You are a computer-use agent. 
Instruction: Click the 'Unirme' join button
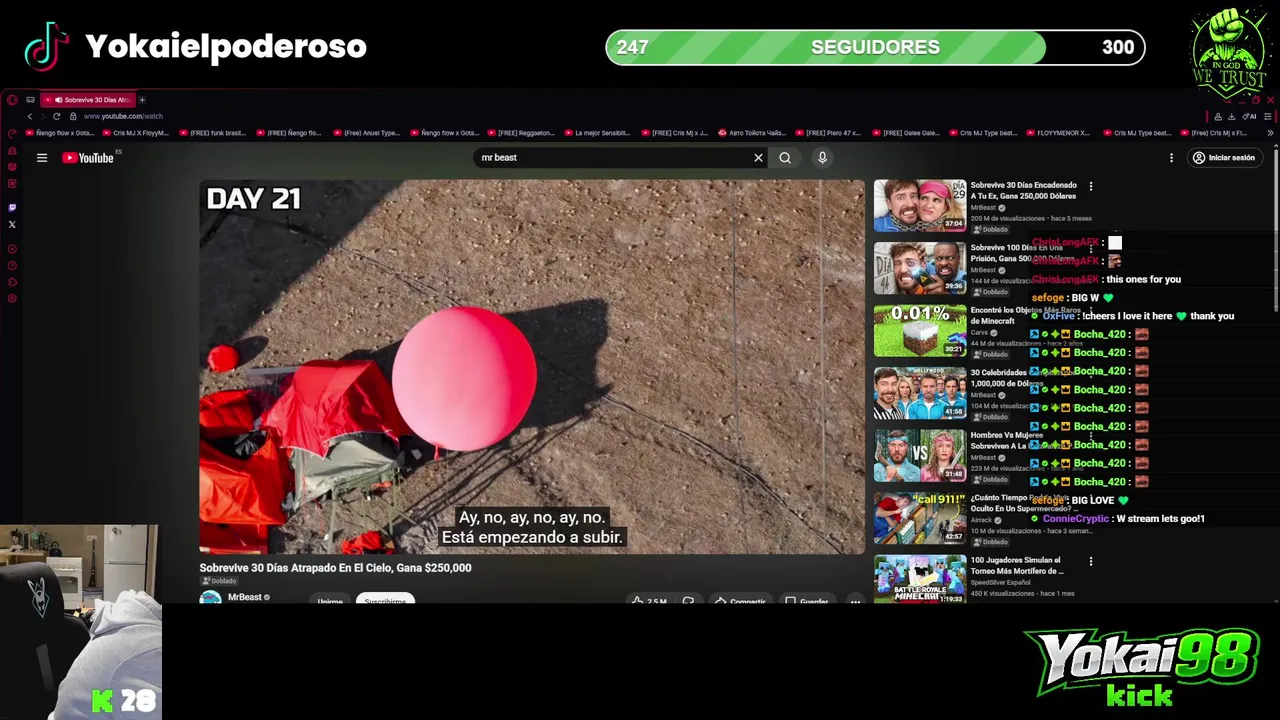[x=330, y=600]
